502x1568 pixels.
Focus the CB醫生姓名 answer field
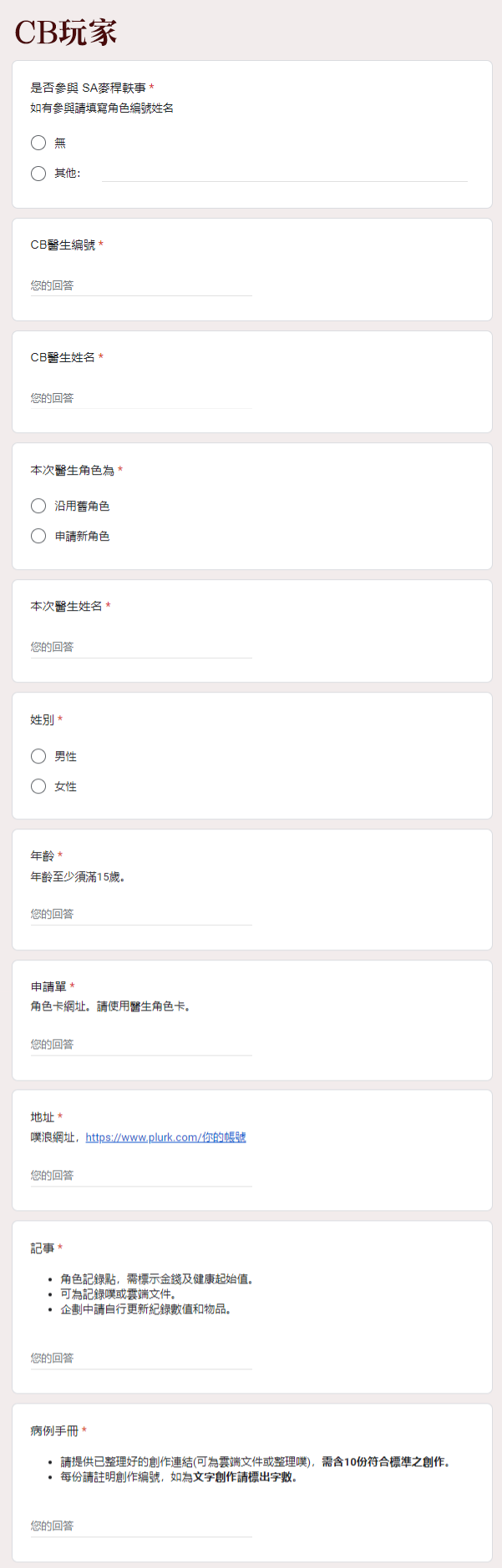(141, 398)
